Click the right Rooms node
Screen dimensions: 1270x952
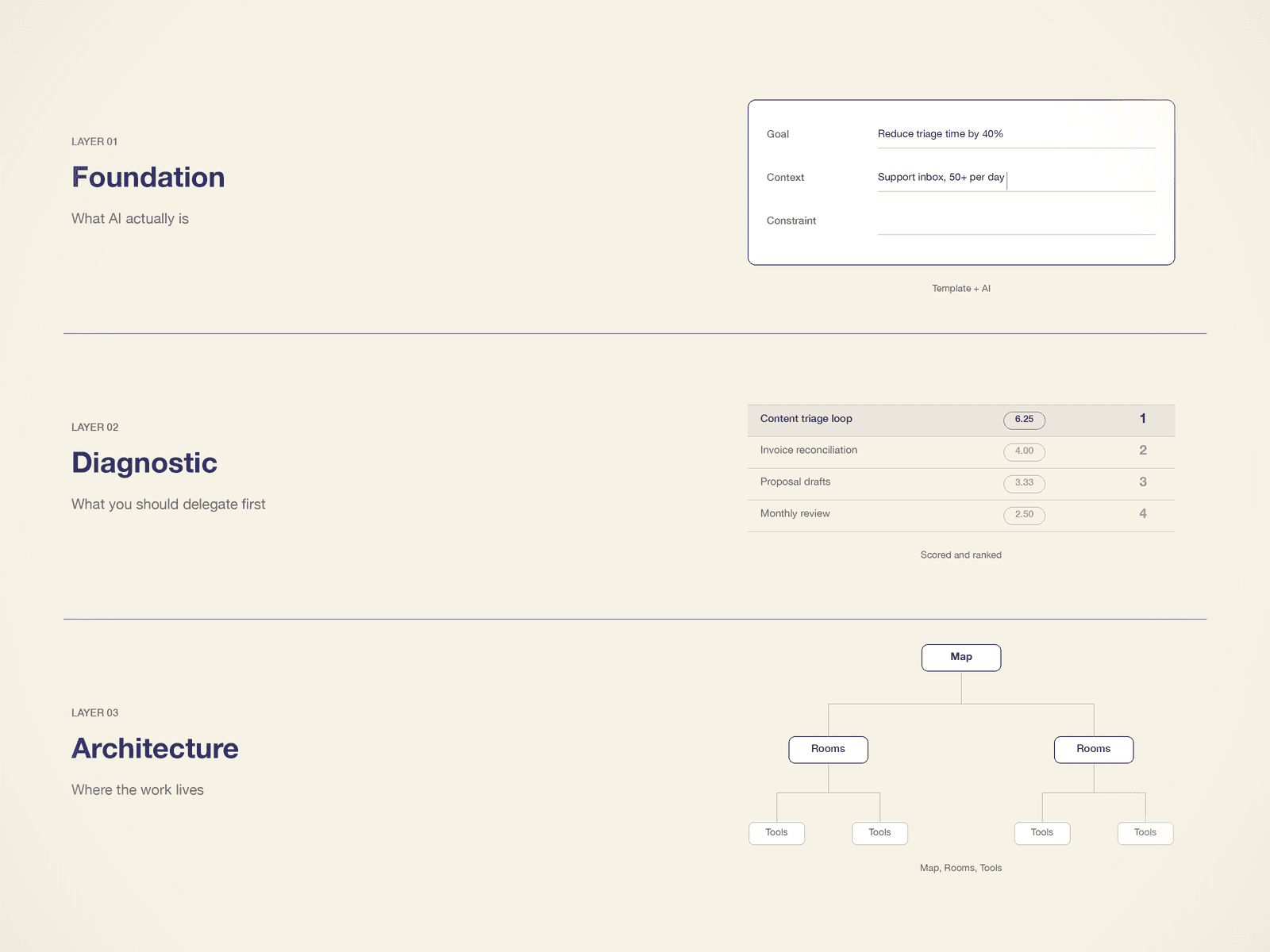[1093, 749]
